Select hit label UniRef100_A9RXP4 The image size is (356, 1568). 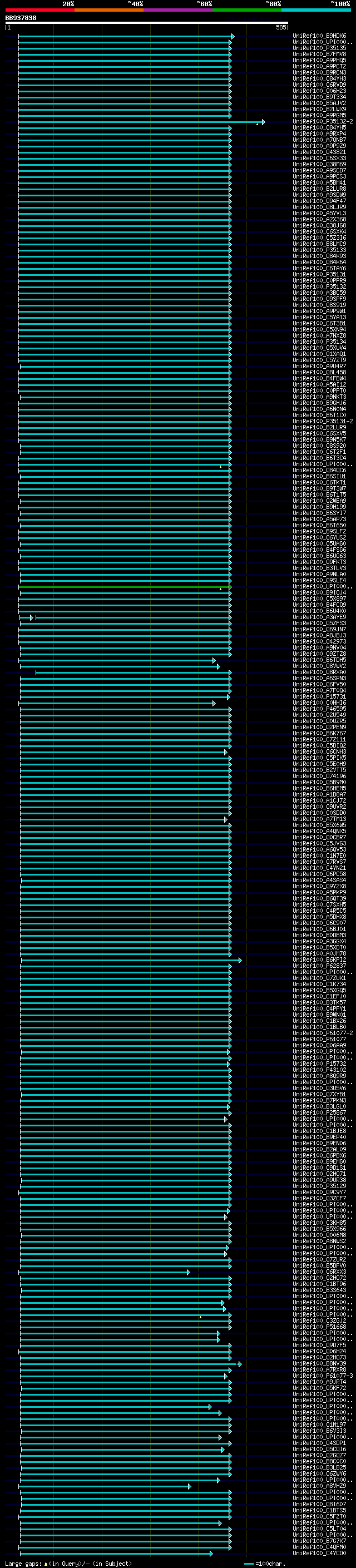point(319,134)
